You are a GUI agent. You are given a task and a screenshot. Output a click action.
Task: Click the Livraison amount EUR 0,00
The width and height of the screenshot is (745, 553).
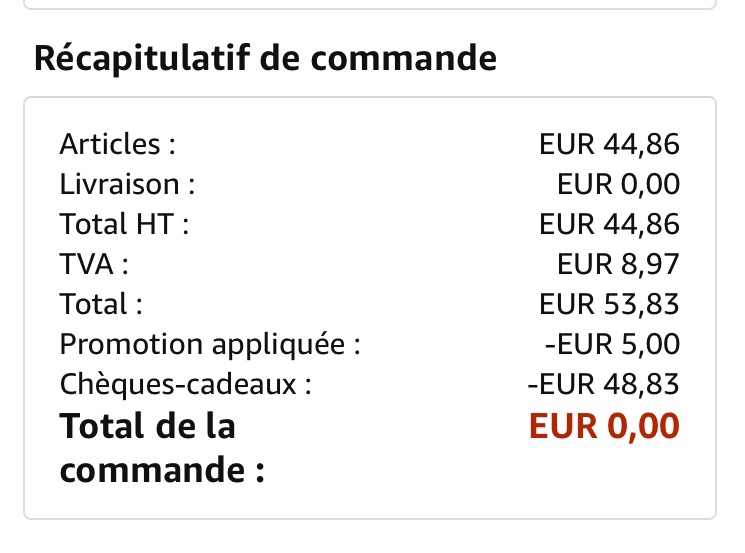click(618, 184)
